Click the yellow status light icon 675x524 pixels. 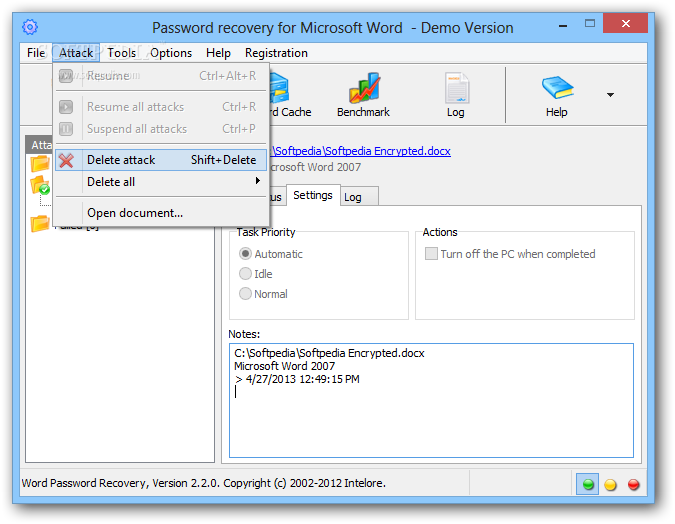click(x=610, y=485)
